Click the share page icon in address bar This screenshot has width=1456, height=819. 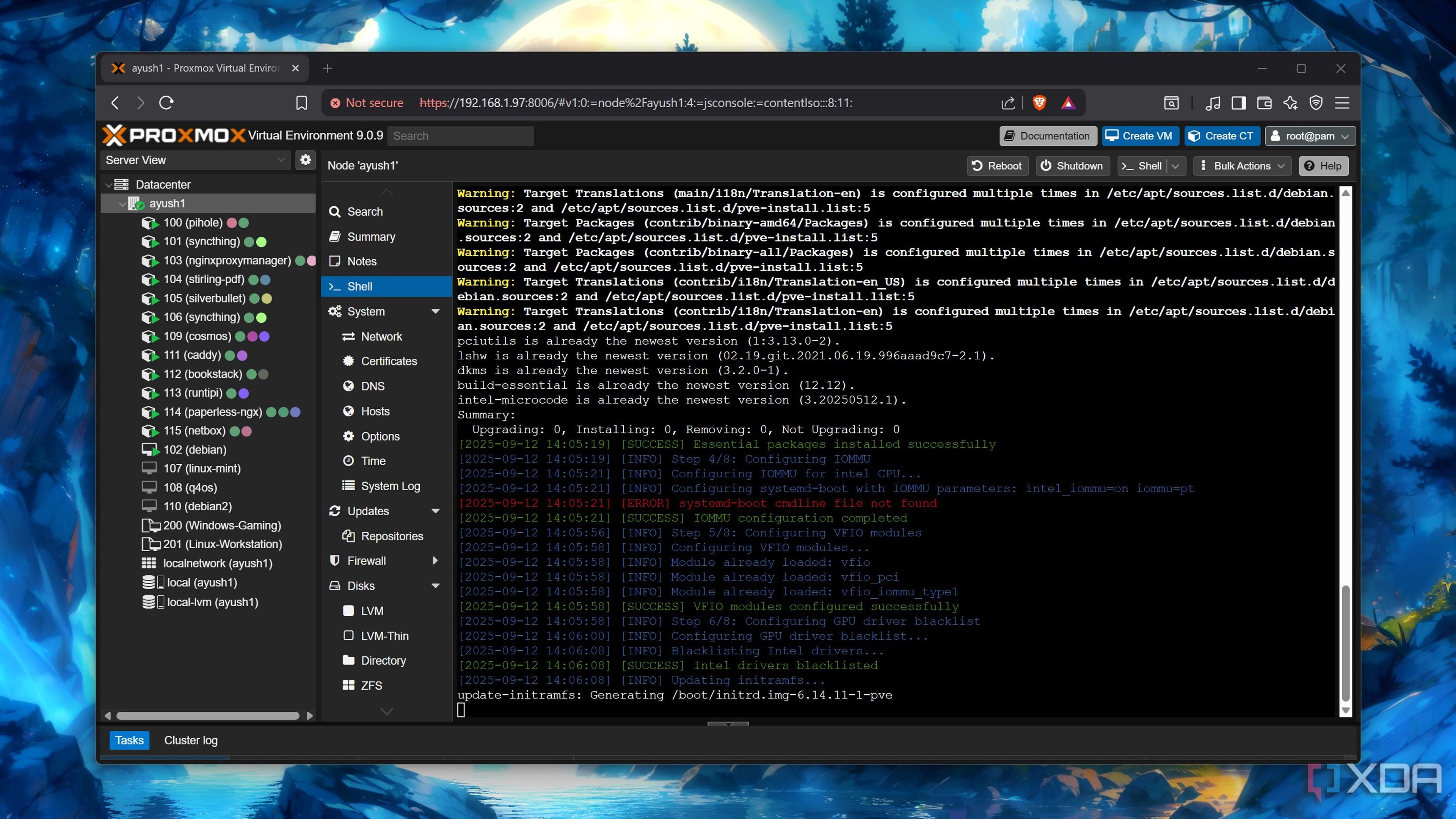[x=1008, y=103]
